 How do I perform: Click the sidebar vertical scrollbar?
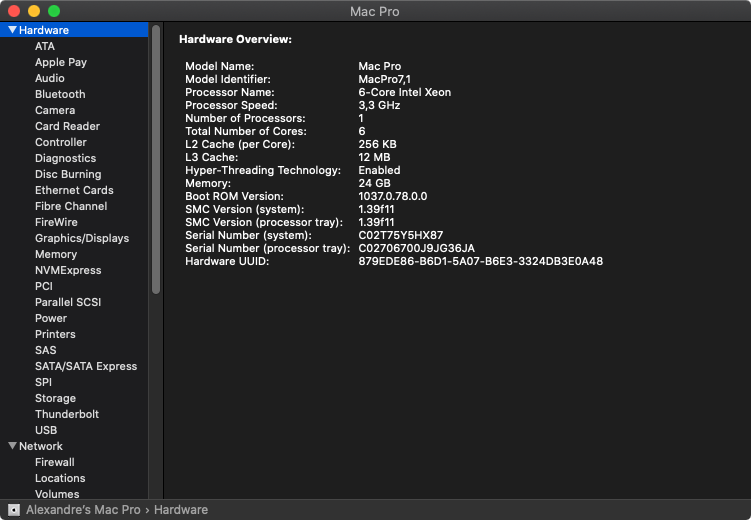[156, 160]
